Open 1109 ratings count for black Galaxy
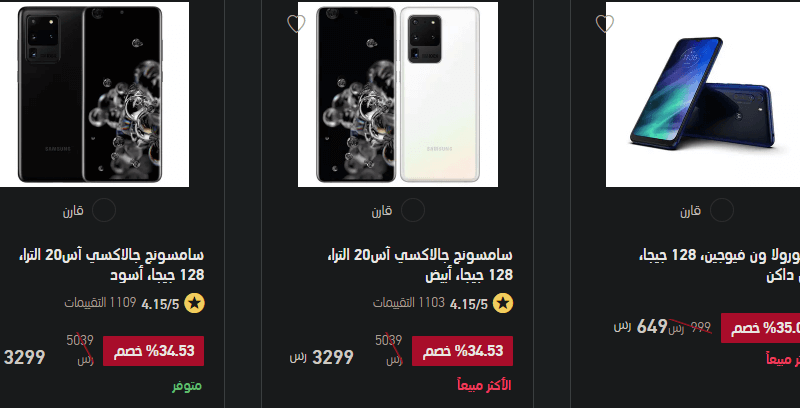The image size is (800, 408). pos(100,303)
